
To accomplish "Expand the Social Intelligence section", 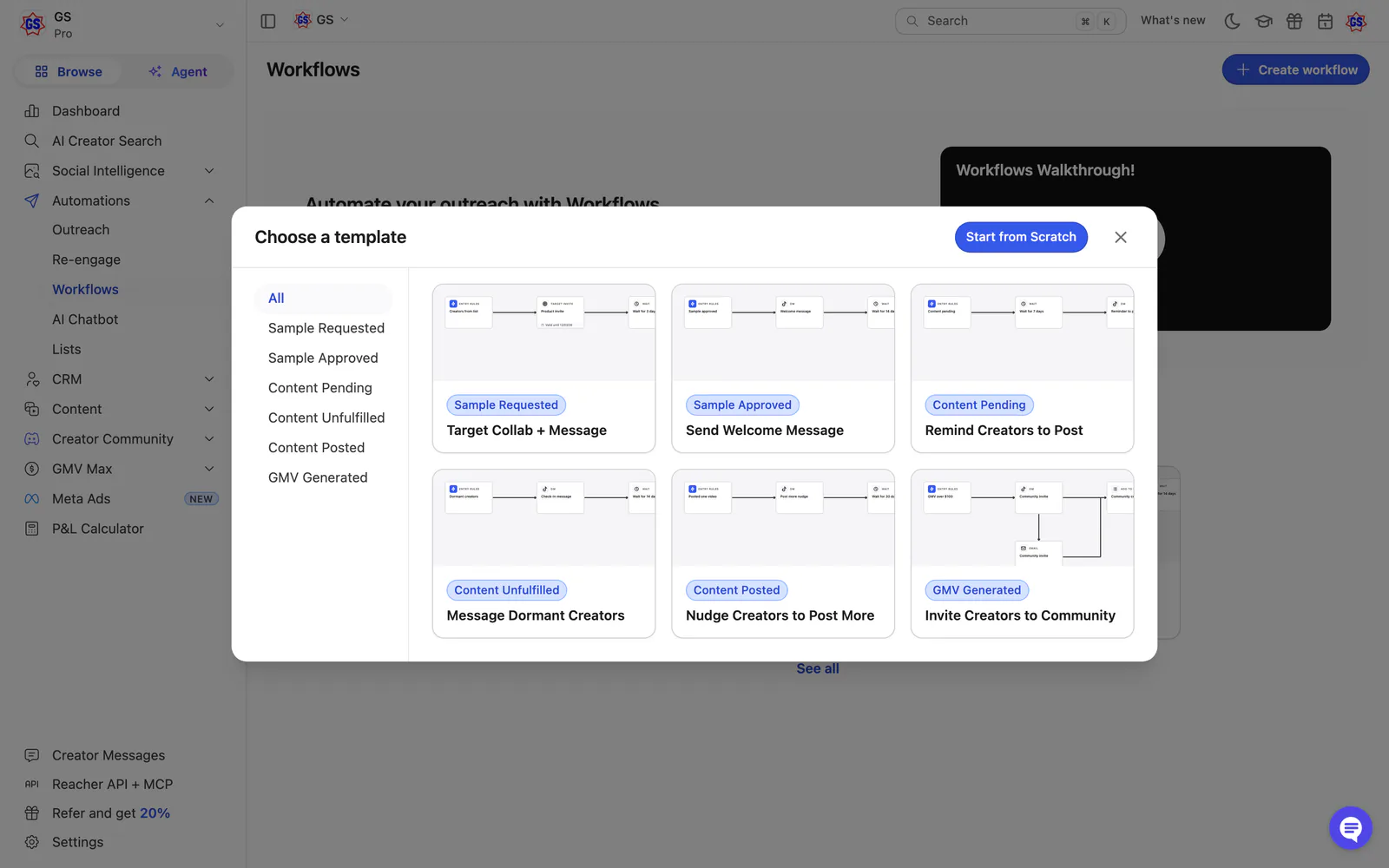I will (209, 171).
